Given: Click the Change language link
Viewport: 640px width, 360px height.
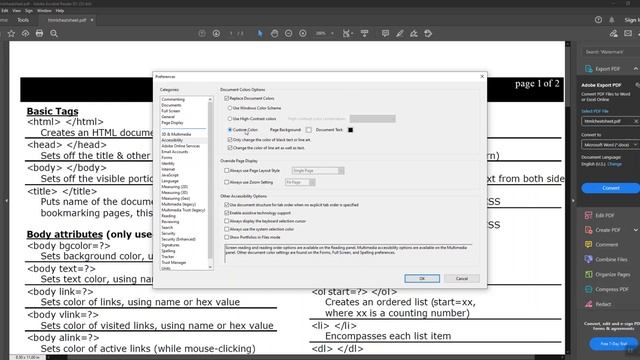Looking at the screenshot, I should [614, 164].
